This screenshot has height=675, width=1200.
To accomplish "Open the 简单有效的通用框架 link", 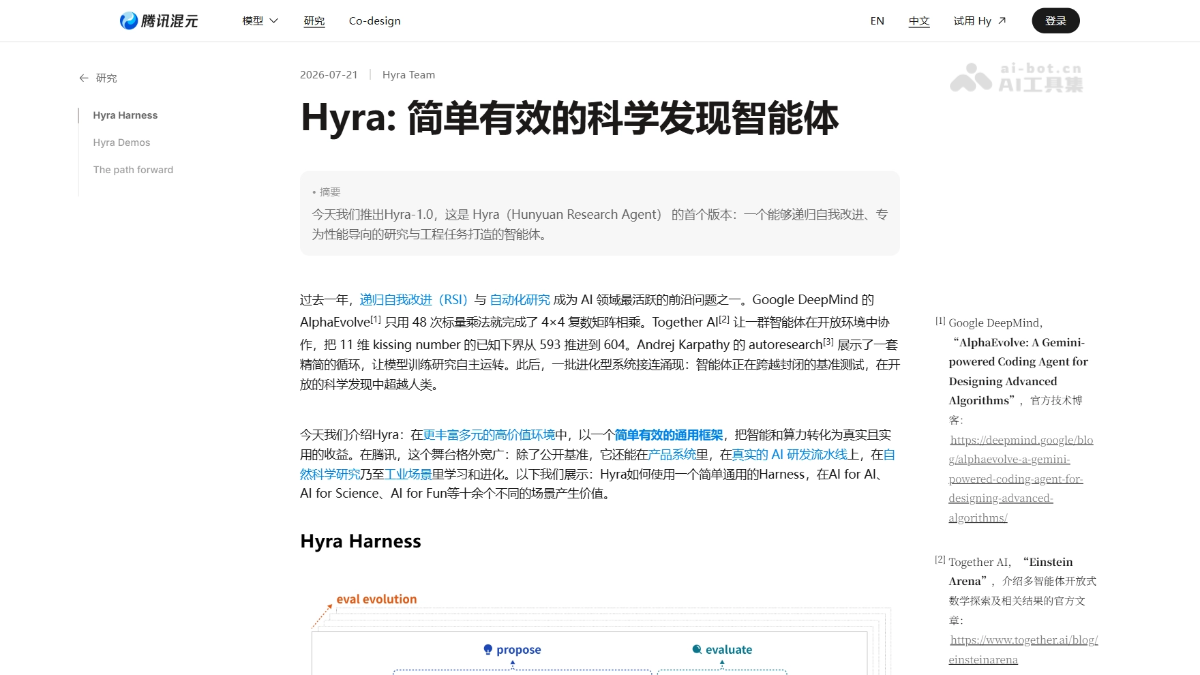I will (x=668, y=435).
